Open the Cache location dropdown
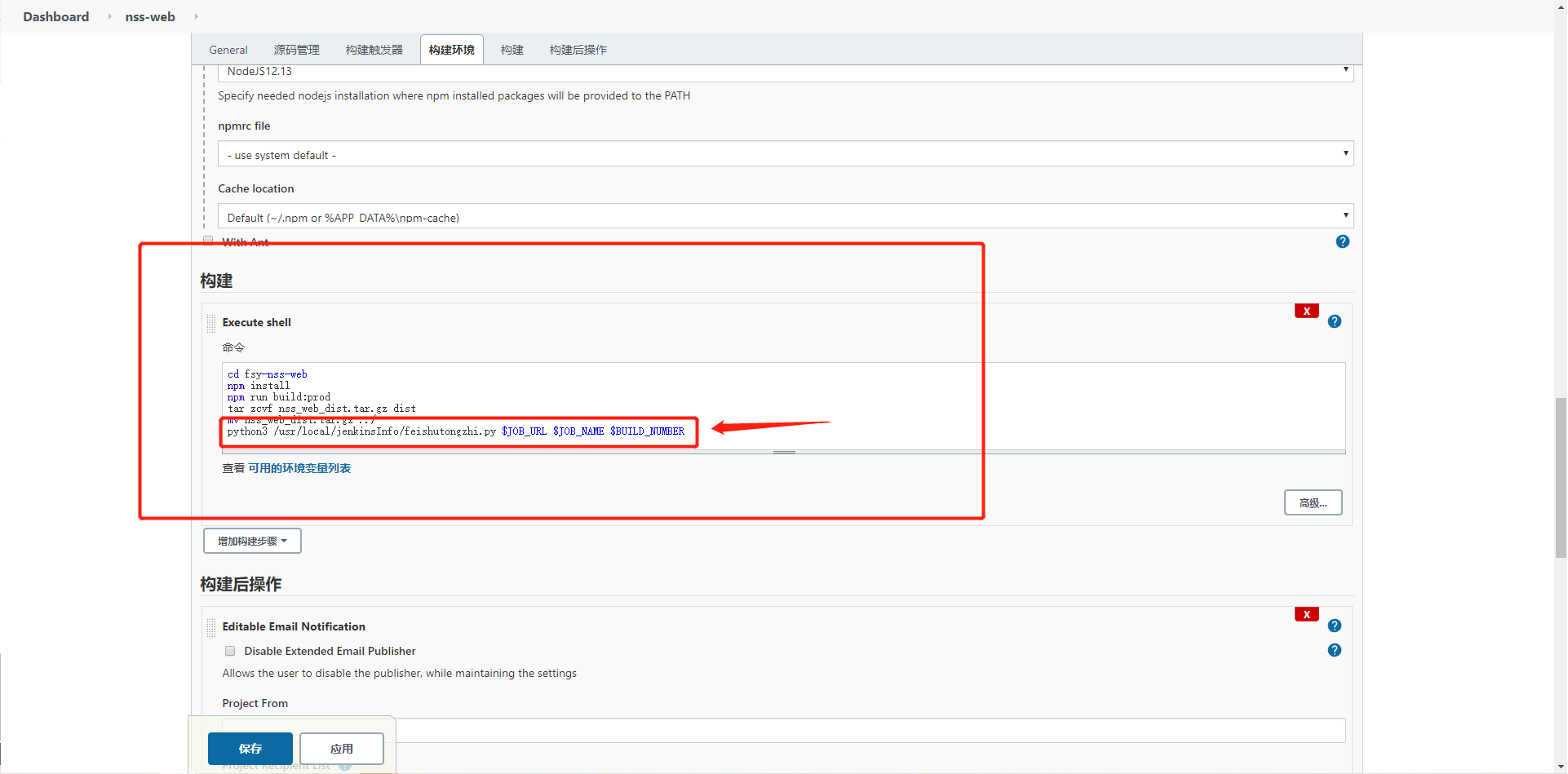Image resolution: width=1568 pixels, height=774 pixels. (785, 216)
